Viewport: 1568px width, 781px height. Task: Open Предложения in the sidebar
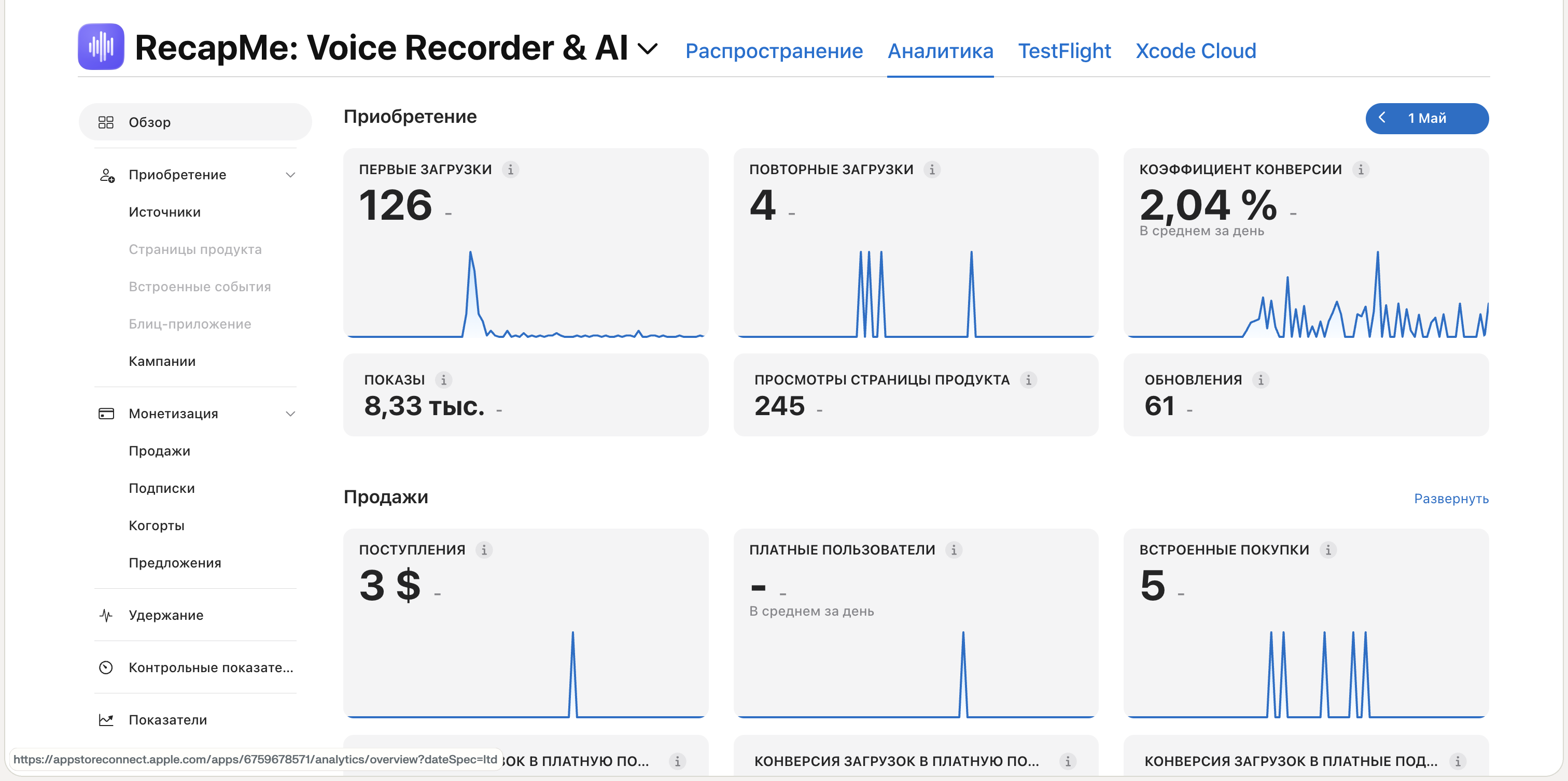click(175, 563)
